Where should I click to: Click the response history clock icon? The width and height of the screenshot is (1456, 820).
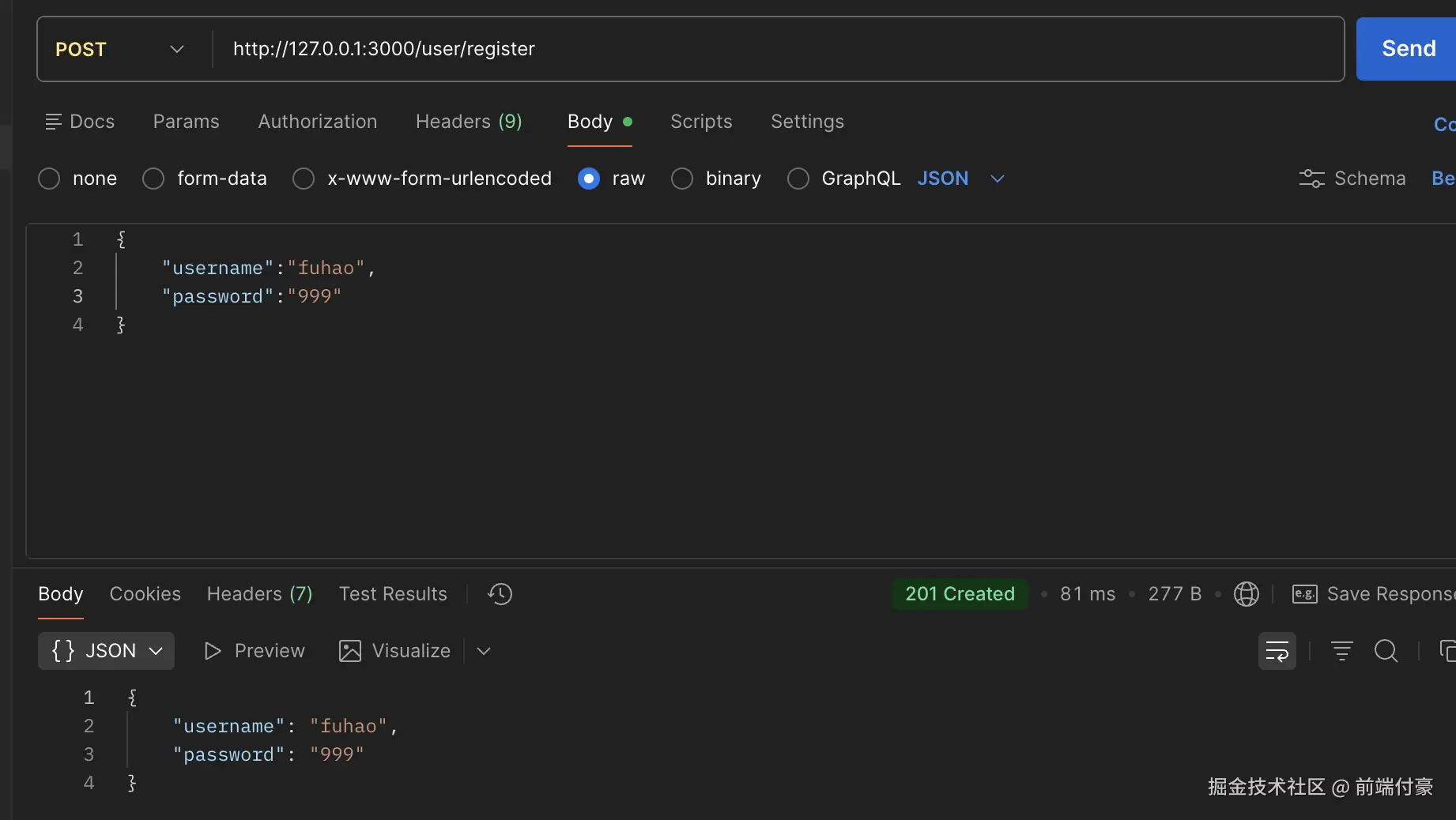[500, 594]
